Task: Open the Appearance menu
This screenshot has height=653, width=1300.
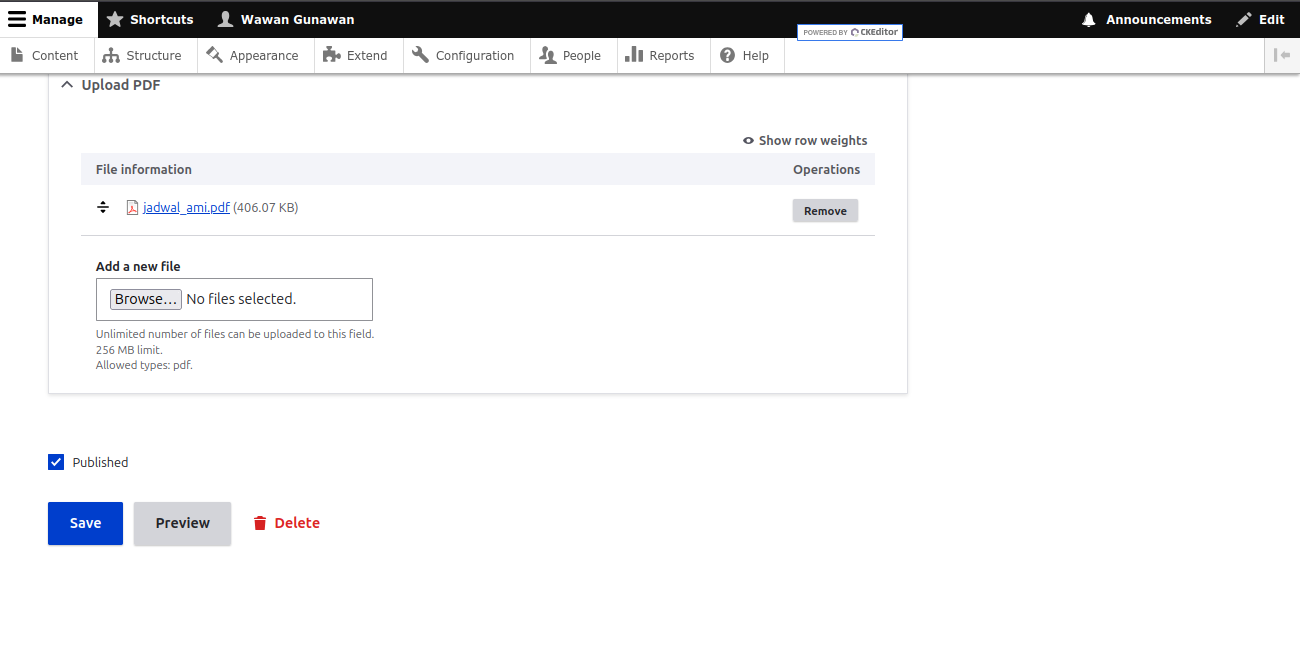Action: 256,56
